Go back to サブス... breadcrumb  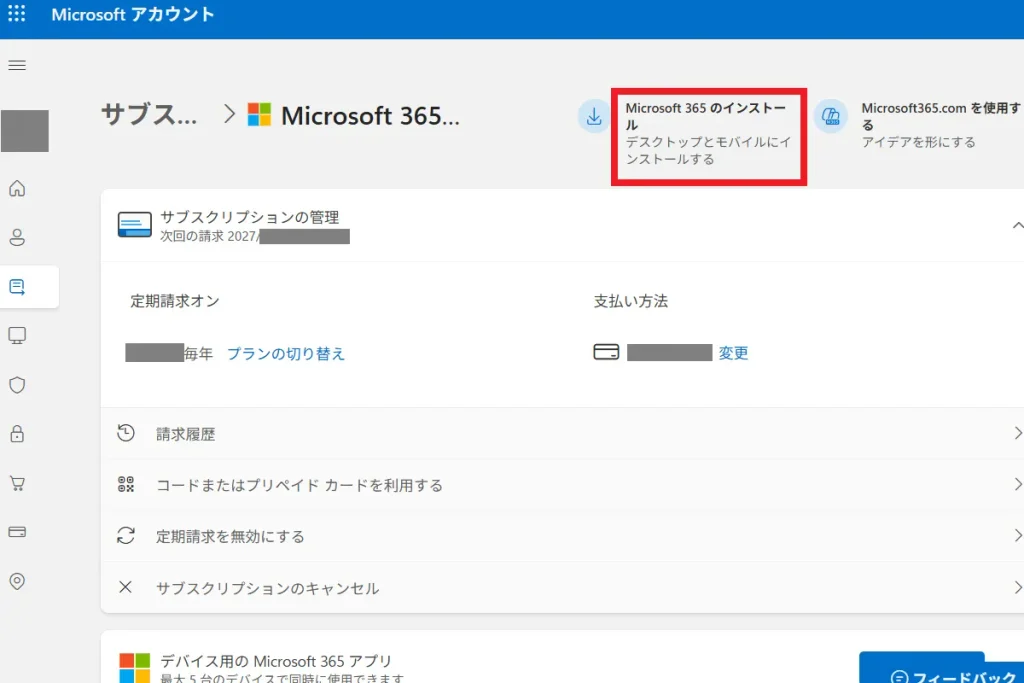tap(149, 114)
